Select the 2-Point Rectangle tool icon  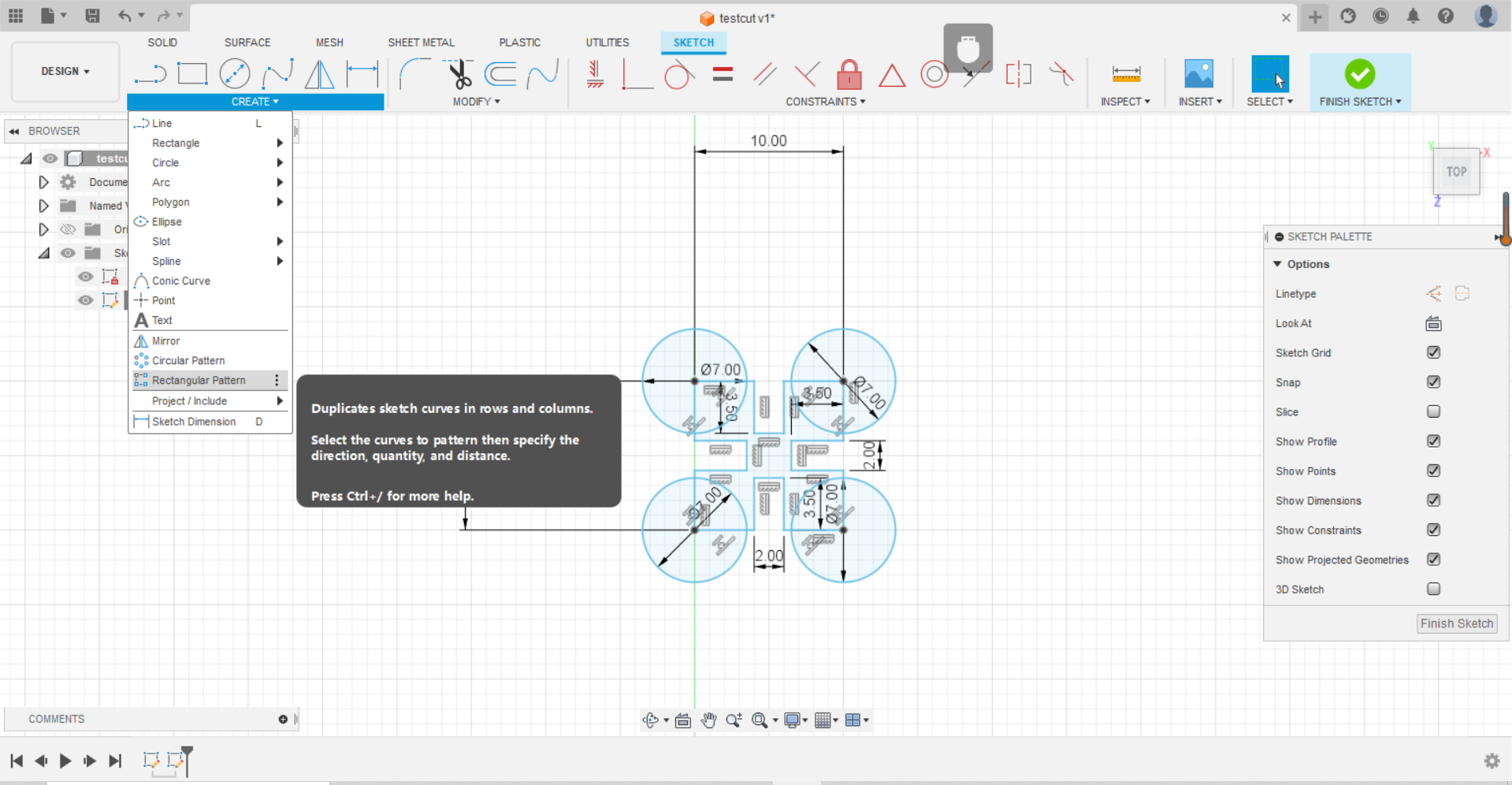pyautogui.click(x=192, y=74)
